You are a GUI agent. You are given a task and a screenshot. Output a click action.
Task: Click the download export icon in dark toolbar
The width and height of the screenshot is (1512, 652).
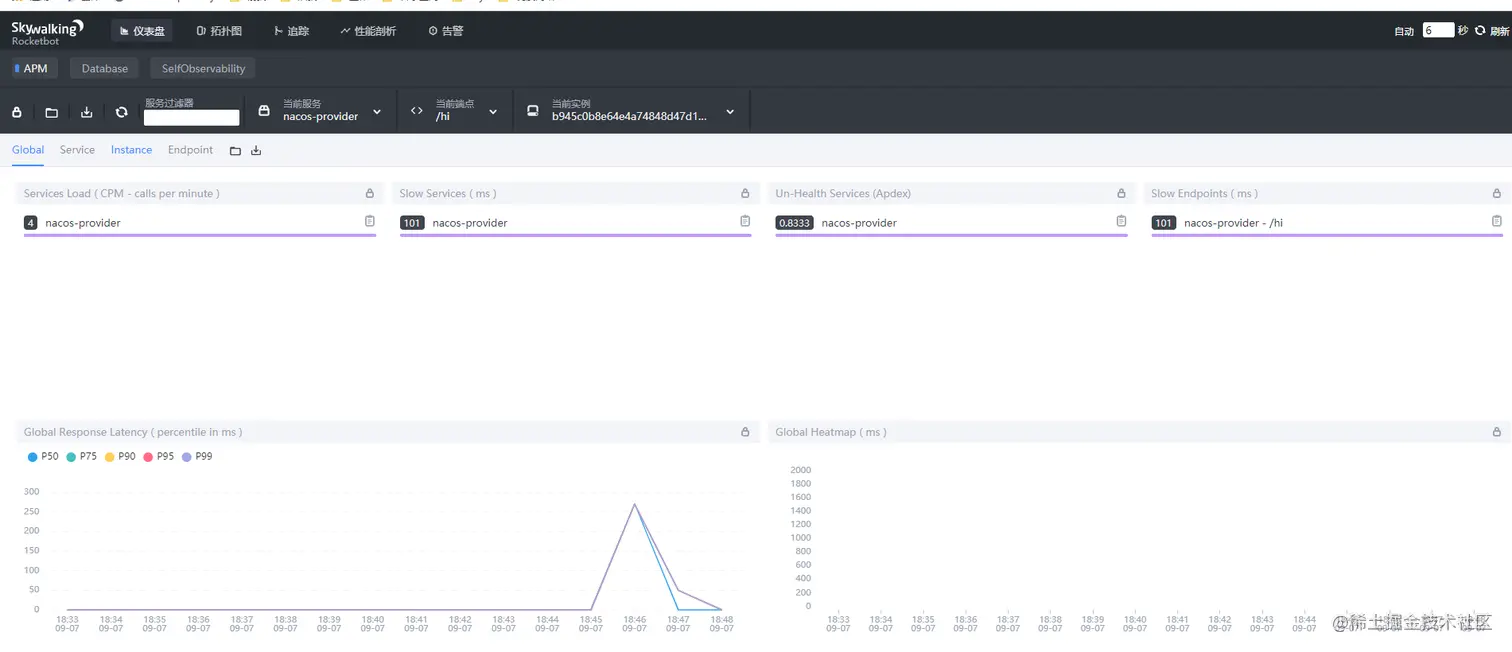pos(87,112)
